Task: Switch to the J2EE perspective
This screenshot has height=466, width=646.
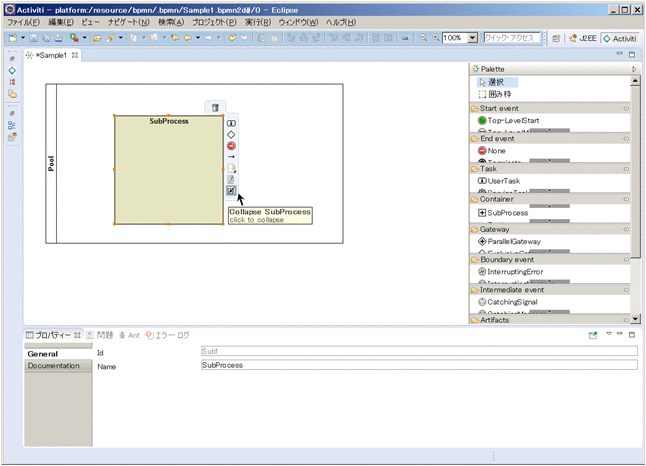Action: (x=582, y=38)
